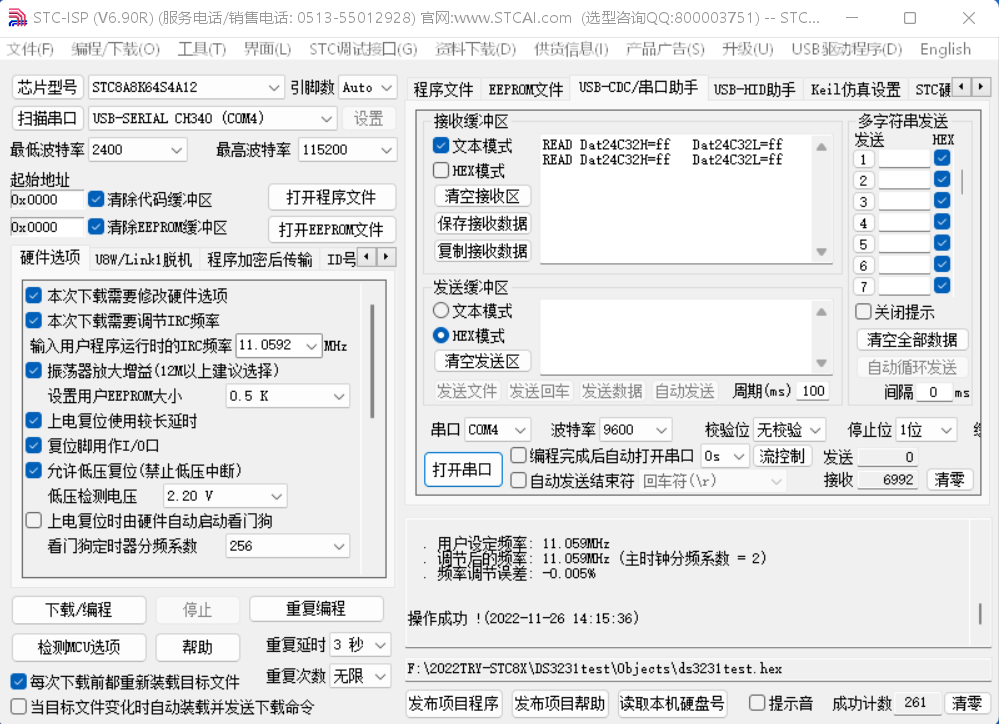Expand low voltage detect 2.20 V dropdown

(x=225, y=496)
